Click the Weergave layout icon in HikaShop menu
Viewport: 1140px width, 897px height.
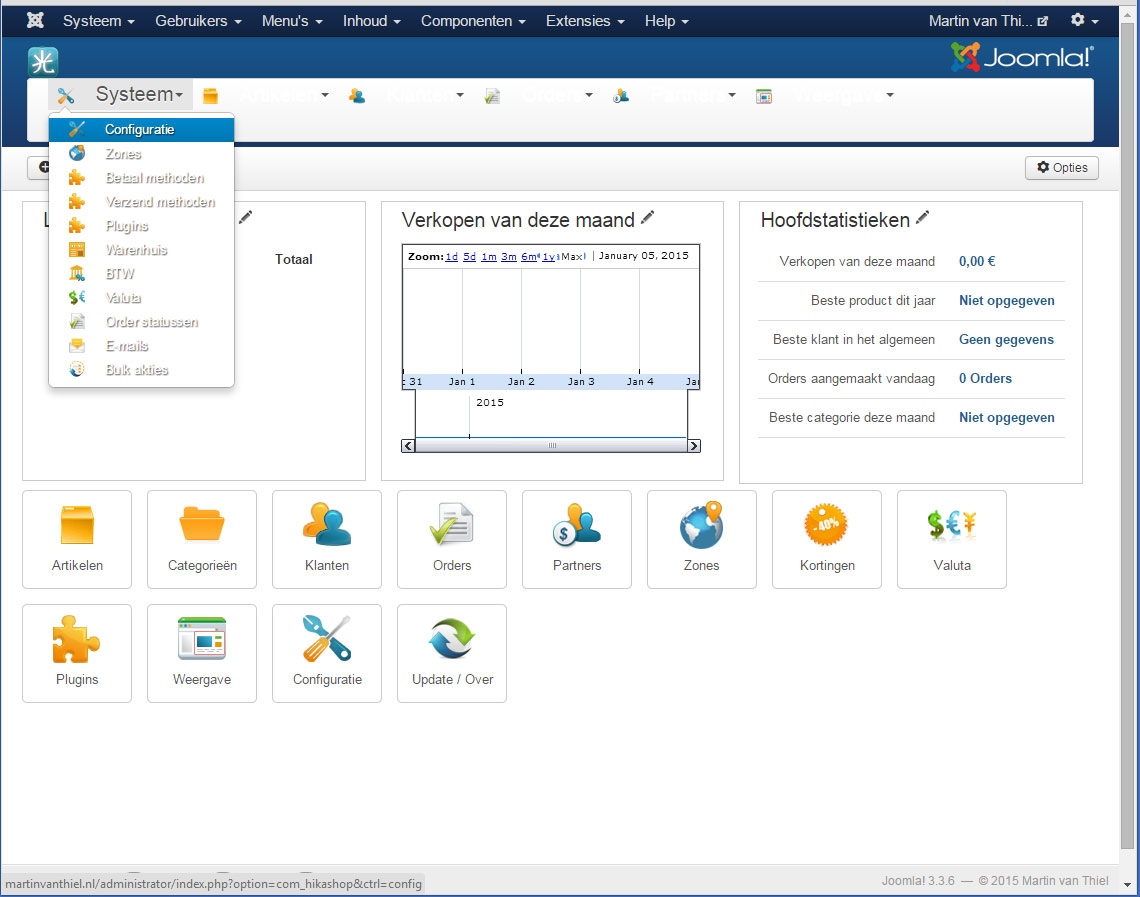[763, 96]
